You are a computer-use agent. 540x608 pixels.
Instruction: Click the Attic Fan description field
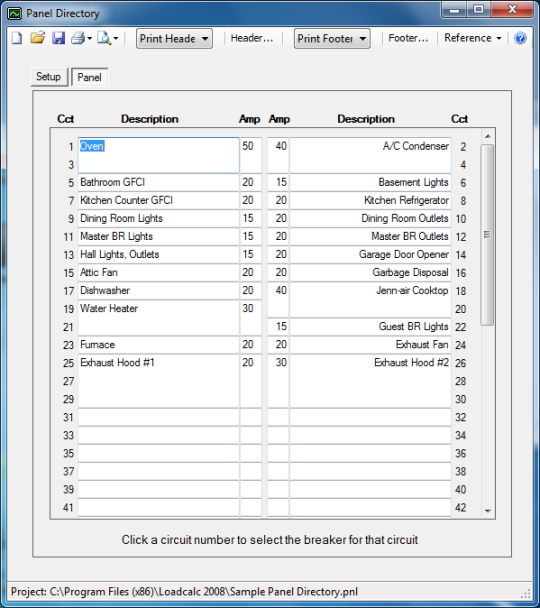click(159, 273)
